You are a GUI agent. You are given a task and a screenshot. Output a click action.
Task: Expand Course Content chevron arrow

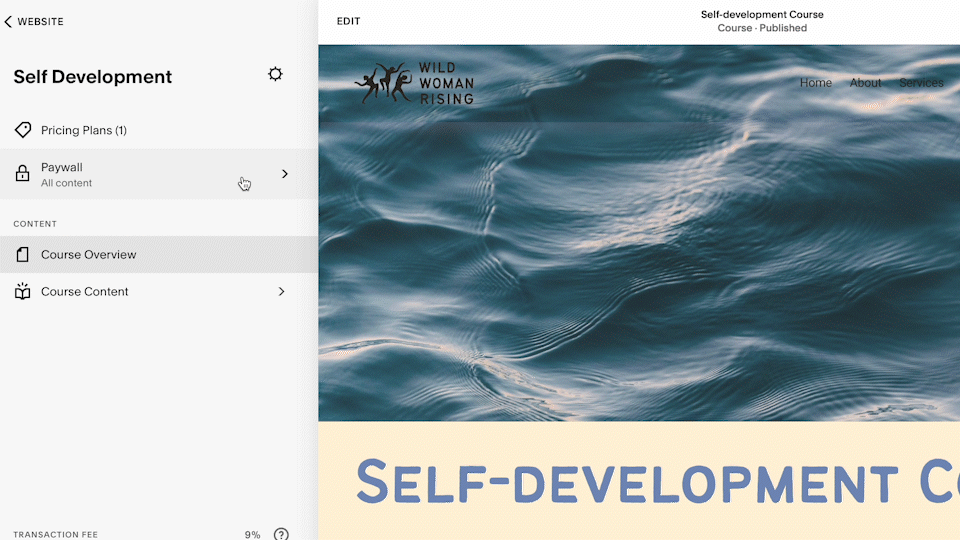pos(282,291)
